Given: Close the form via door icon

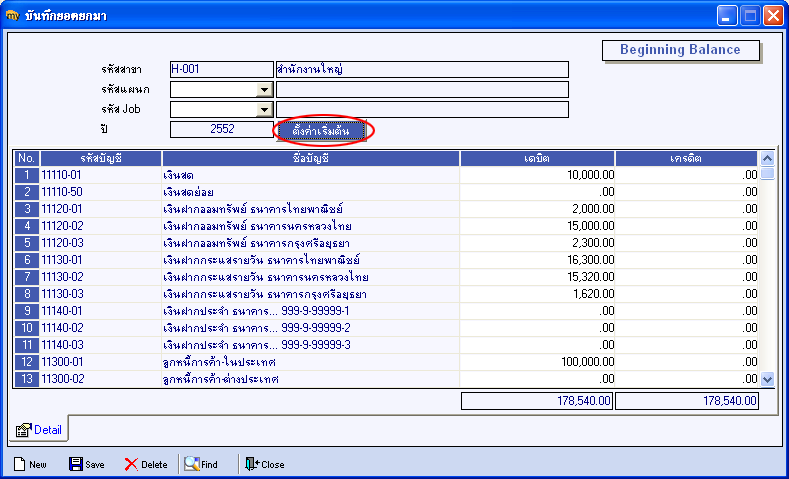Looking at the screenshot, I should coord(252,464).
